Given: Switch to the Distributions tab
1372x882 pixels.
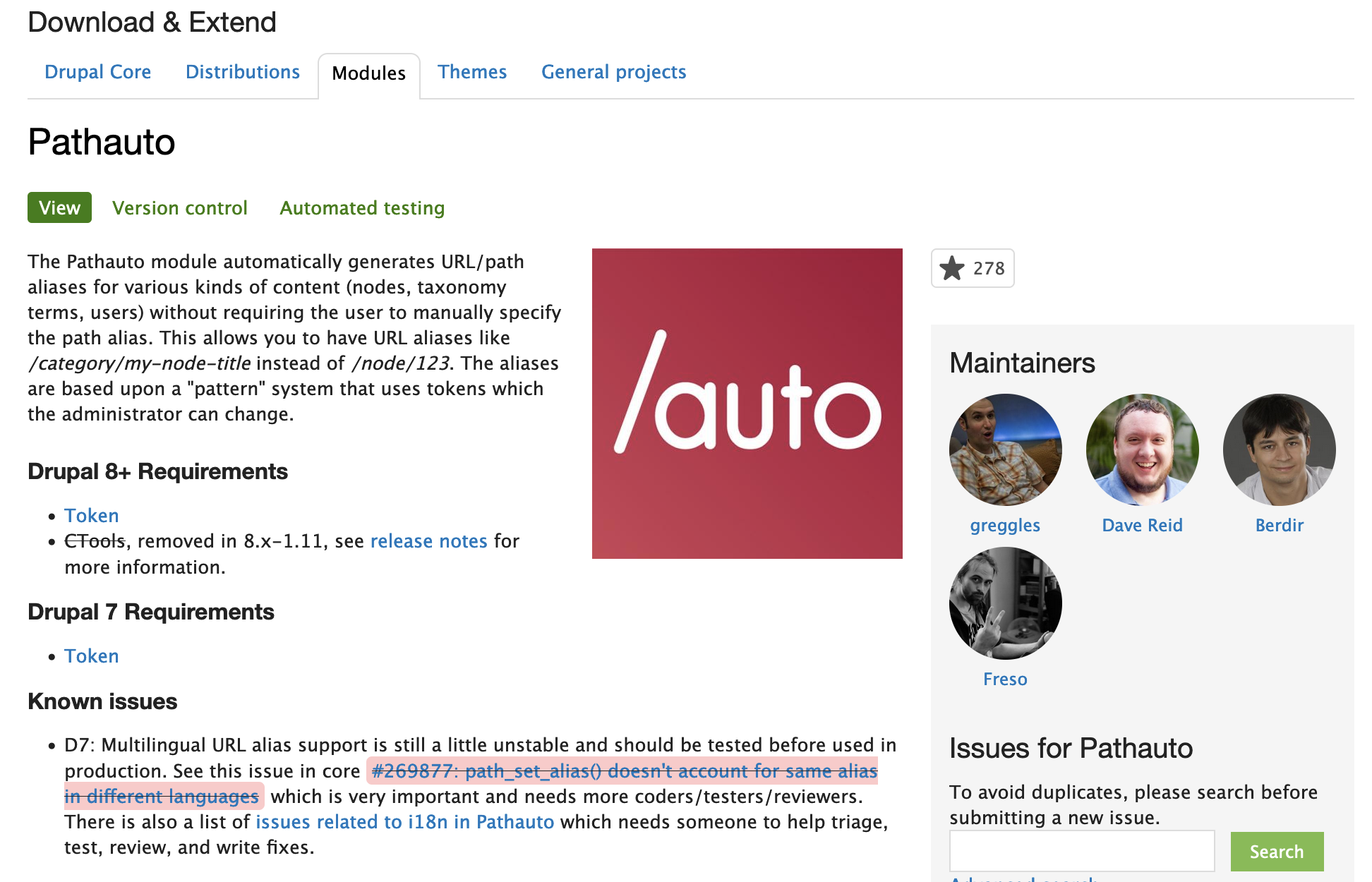Looking at the screenshot, I should tap(243, 72).
